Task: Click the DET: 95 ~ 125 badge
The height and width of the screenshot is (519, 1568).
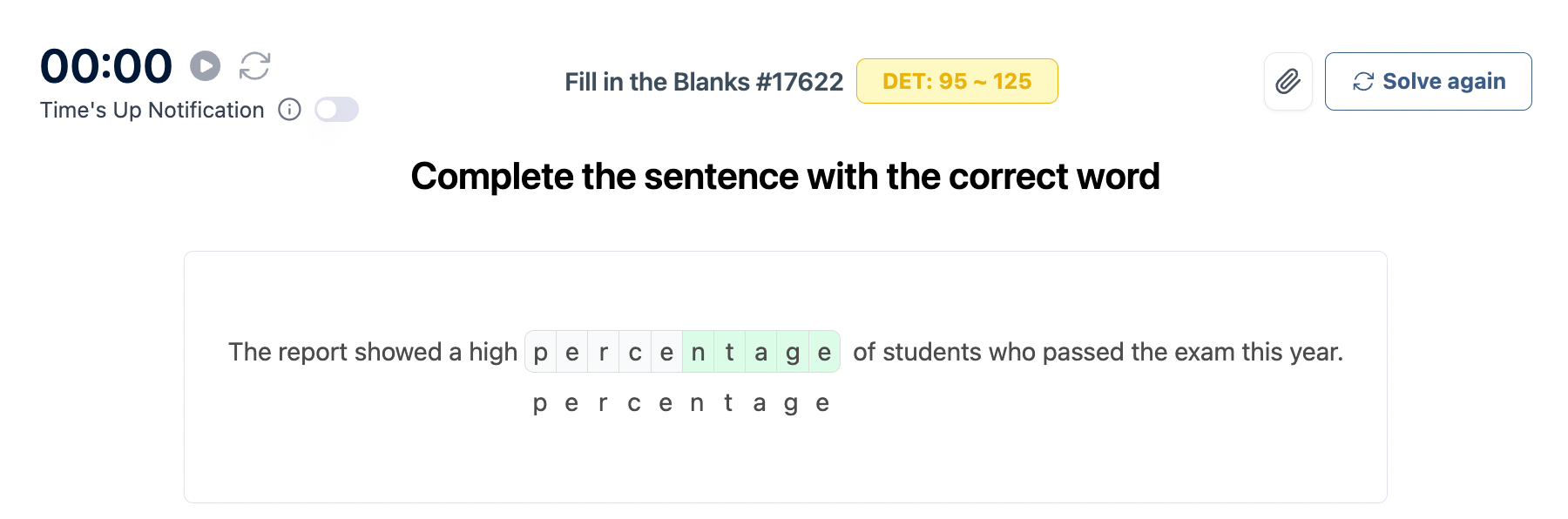Action: (x=956, y=82)
